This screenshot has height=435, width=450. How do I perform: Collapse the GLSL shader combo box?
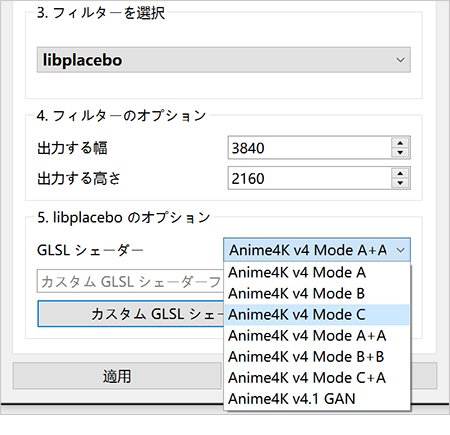317,250
